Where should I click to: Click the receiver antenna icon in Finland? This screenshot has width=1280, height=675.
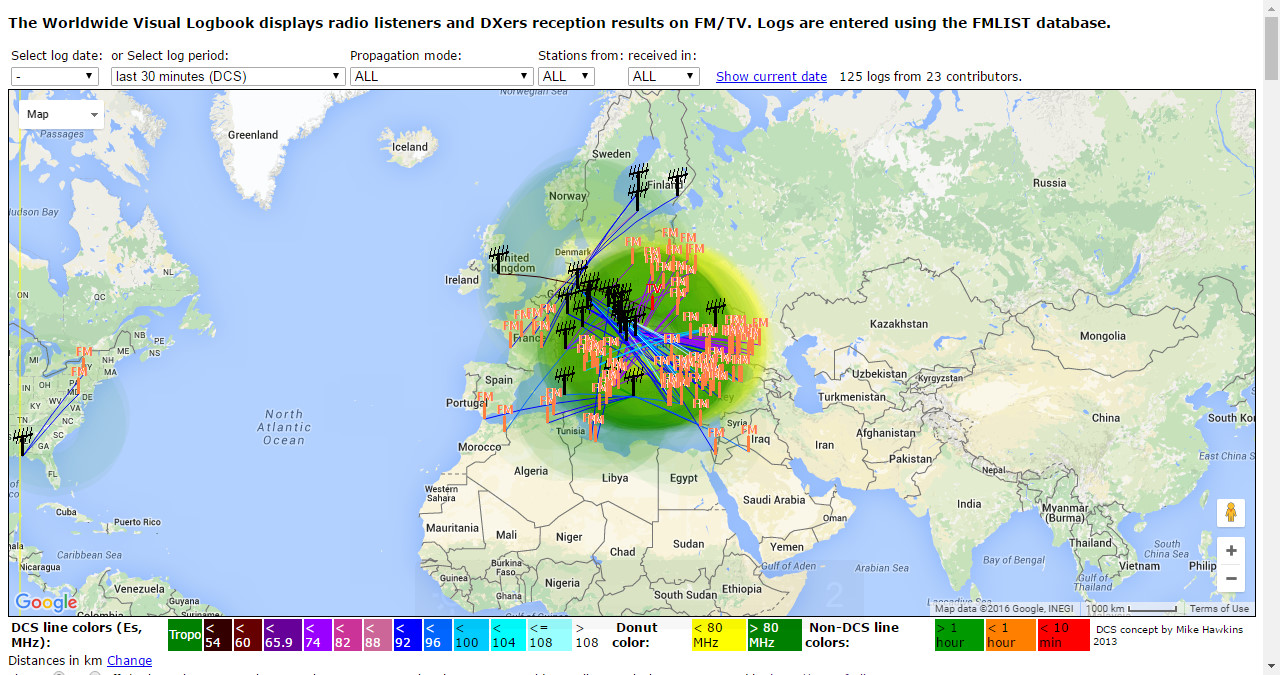pos(677,181)
